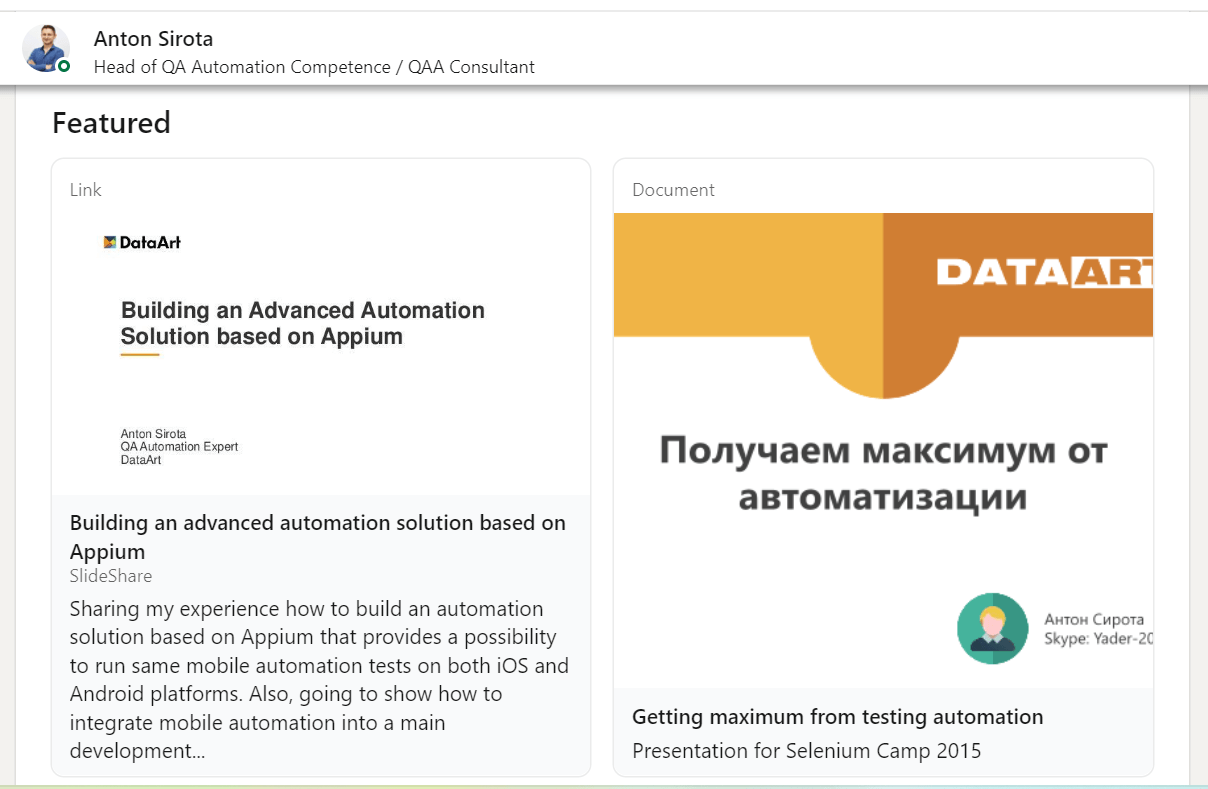This screenshot has height=789, width=1208.
Task: Click the 'Link' type label on first card
Action: (86, 190)
